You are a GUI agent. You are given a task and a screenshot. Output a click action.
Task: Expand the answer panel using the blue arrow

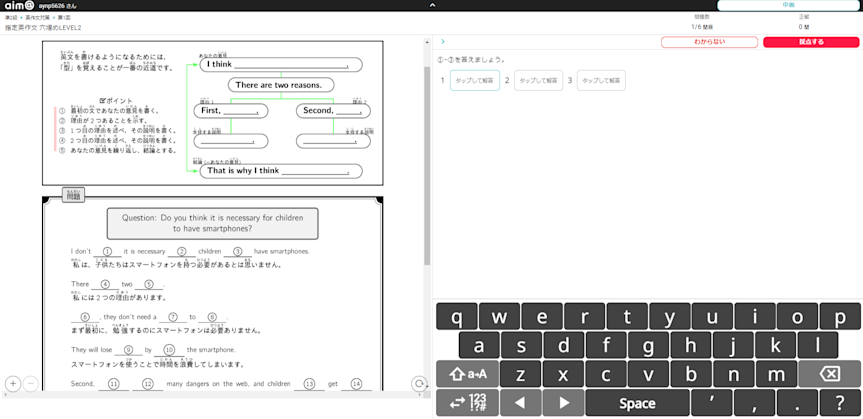point(443,42)
